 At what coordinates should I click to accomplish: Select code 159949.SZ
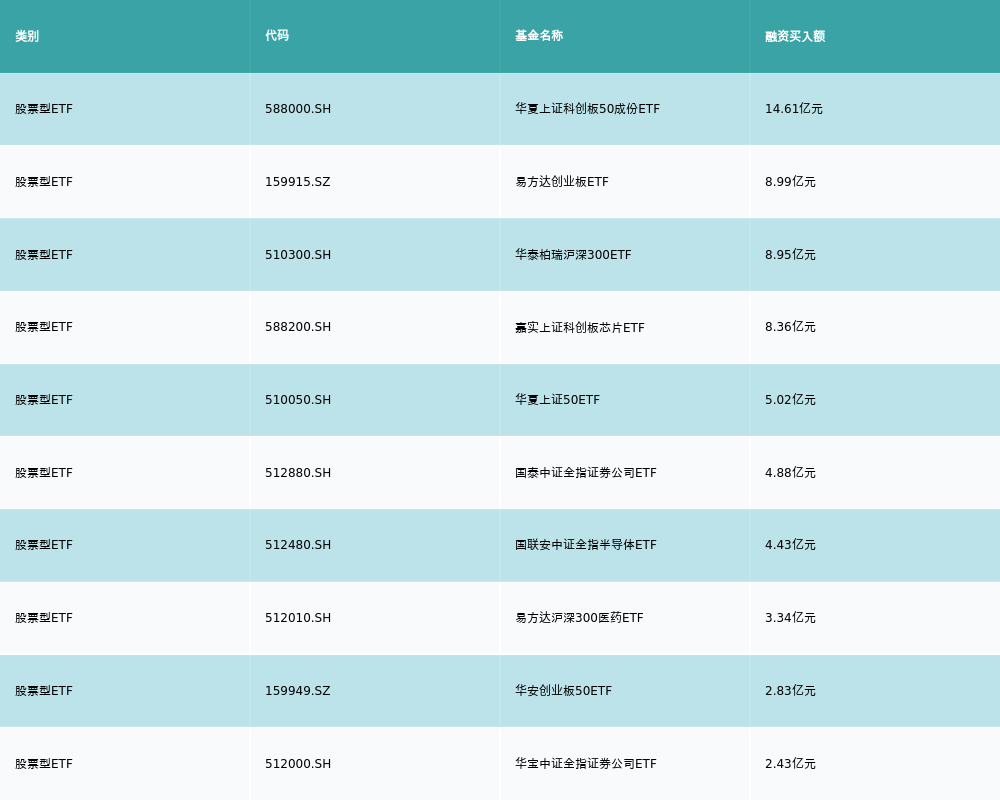coord(298,691)
